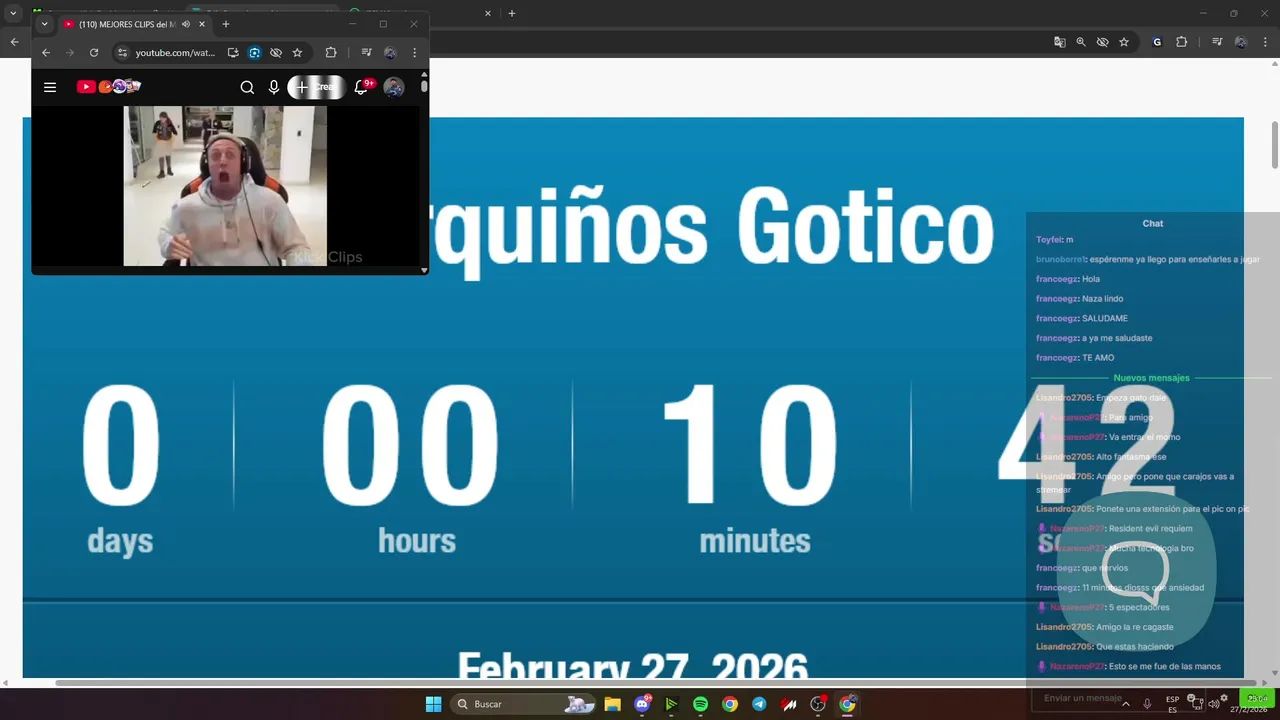Bookmark the YouTube page with star

coord(297,52)
